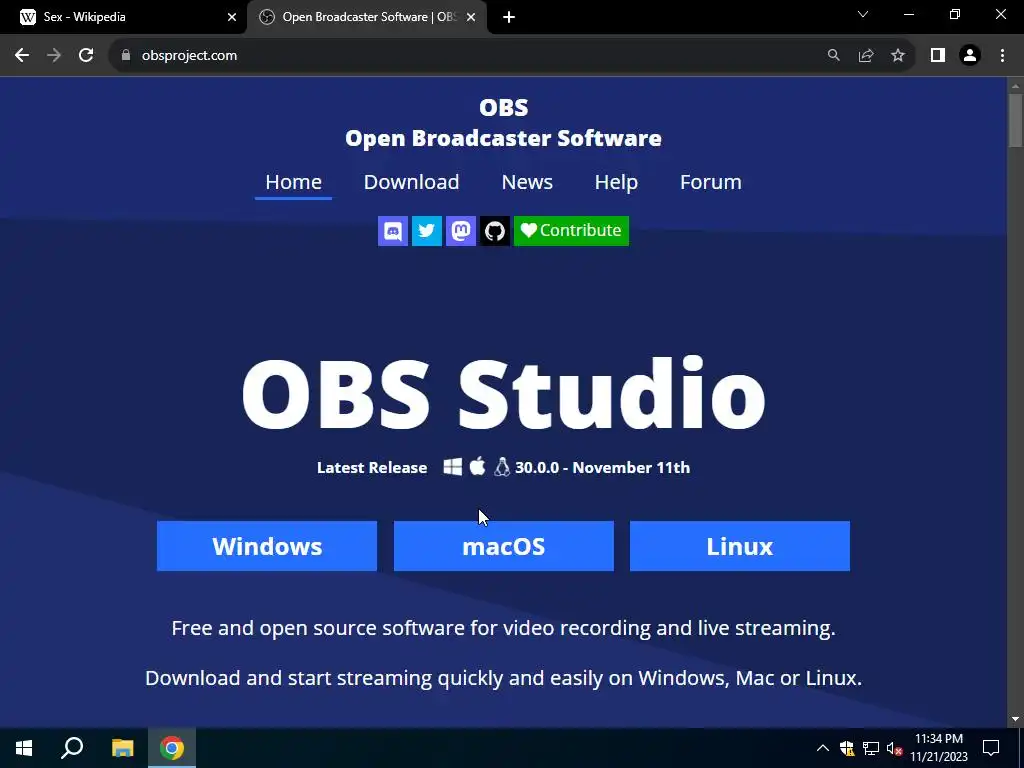Image resolution: width=1024 pixels, height=768 pixels.
Task: Open the network status tray icon
Action: tap(871, 748)
